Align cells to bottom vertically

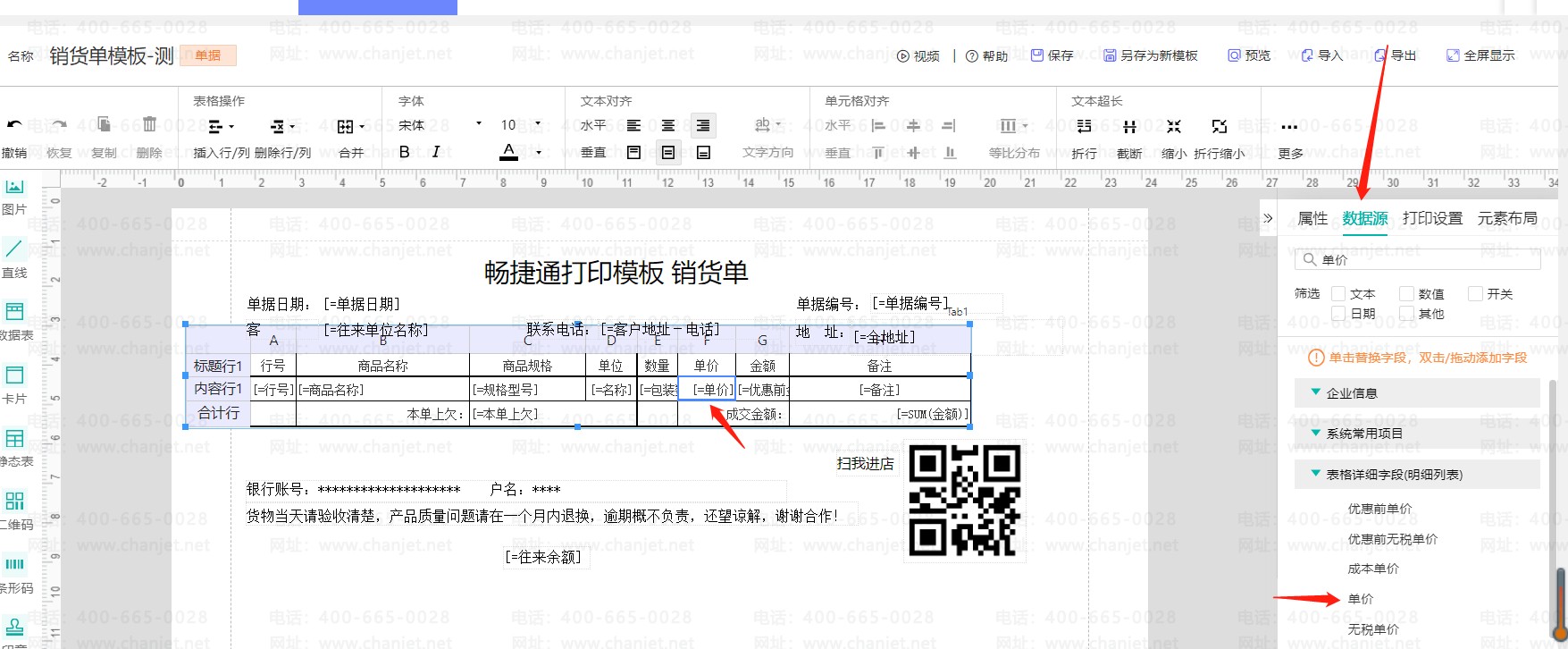(949, 153)
